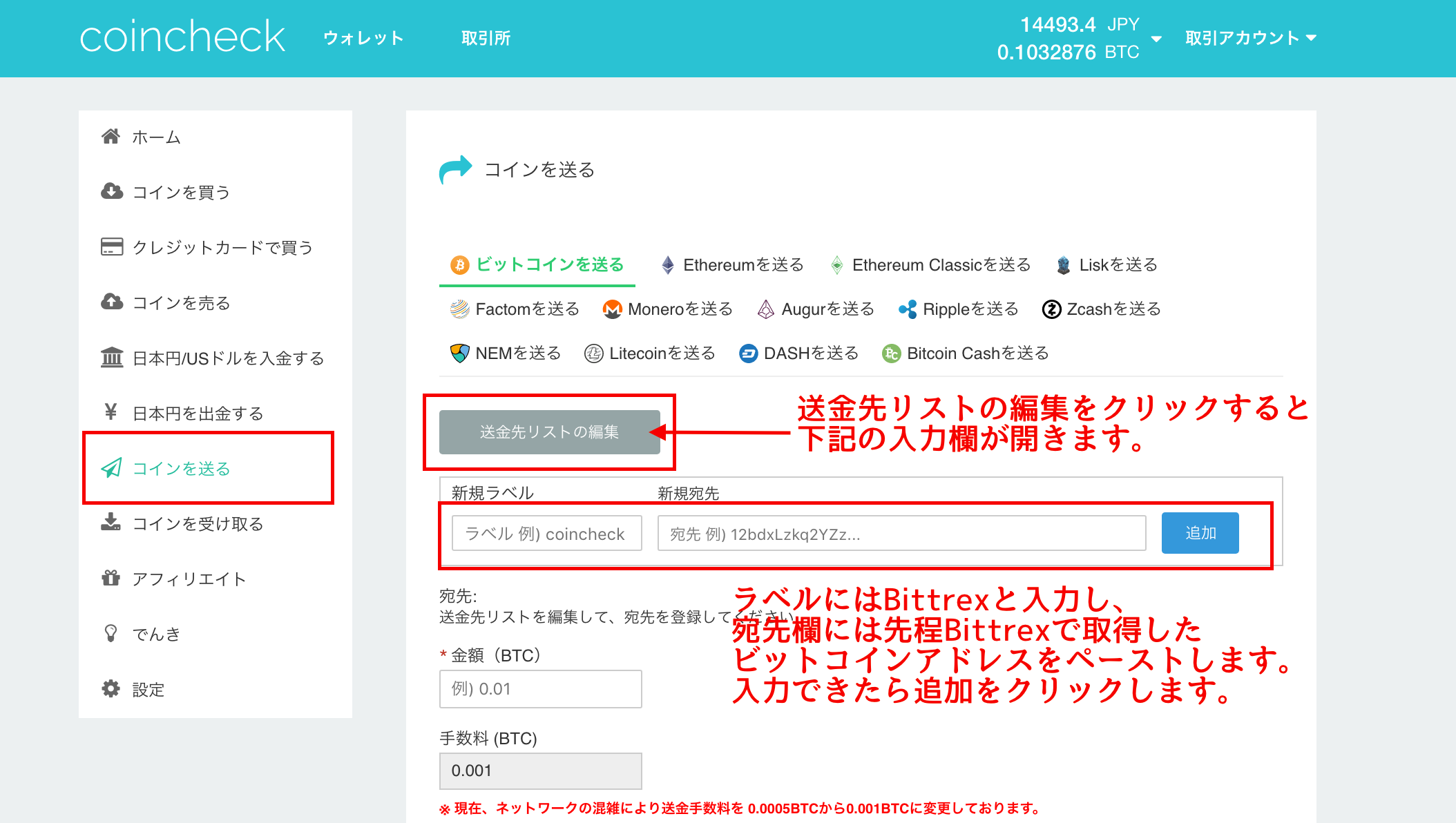Switch to Factomを送る tab
This screenshot has width=1456, height=823.
pos(528,309)
